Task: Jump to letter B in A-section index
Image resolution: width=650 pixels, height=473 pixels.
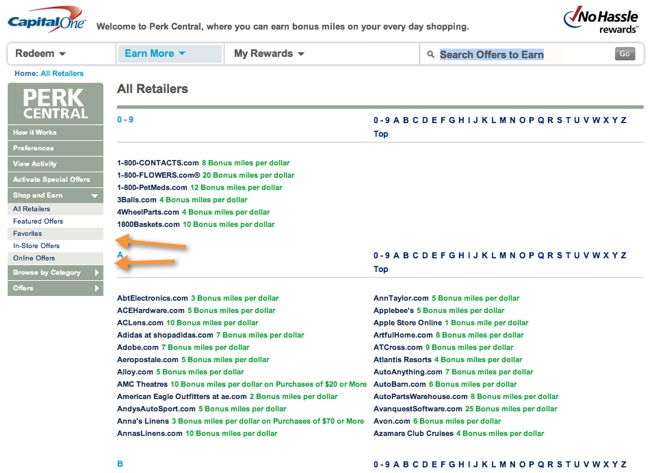Action: point(406,255)
